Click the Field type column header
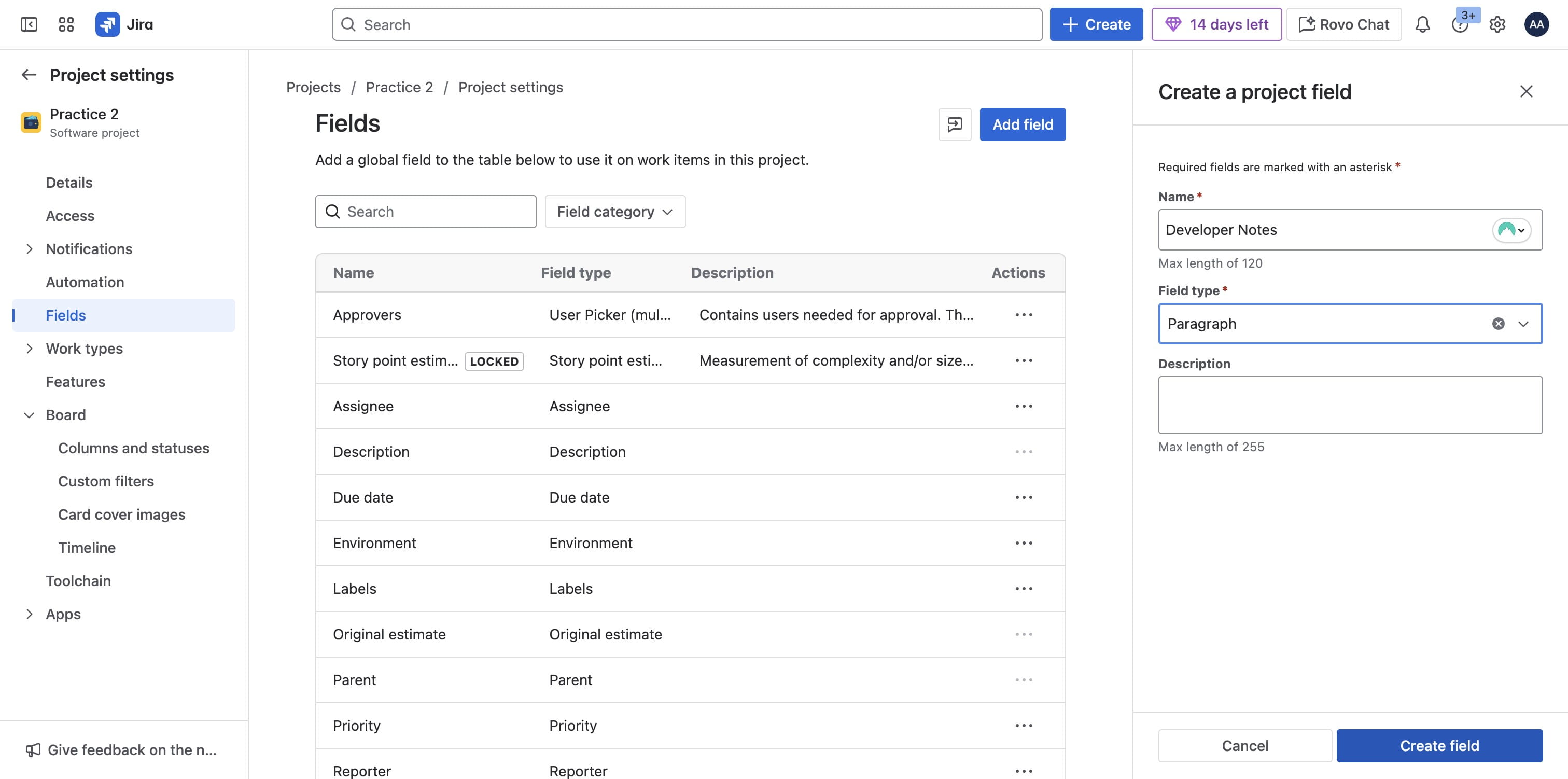 tap(575, 273)
